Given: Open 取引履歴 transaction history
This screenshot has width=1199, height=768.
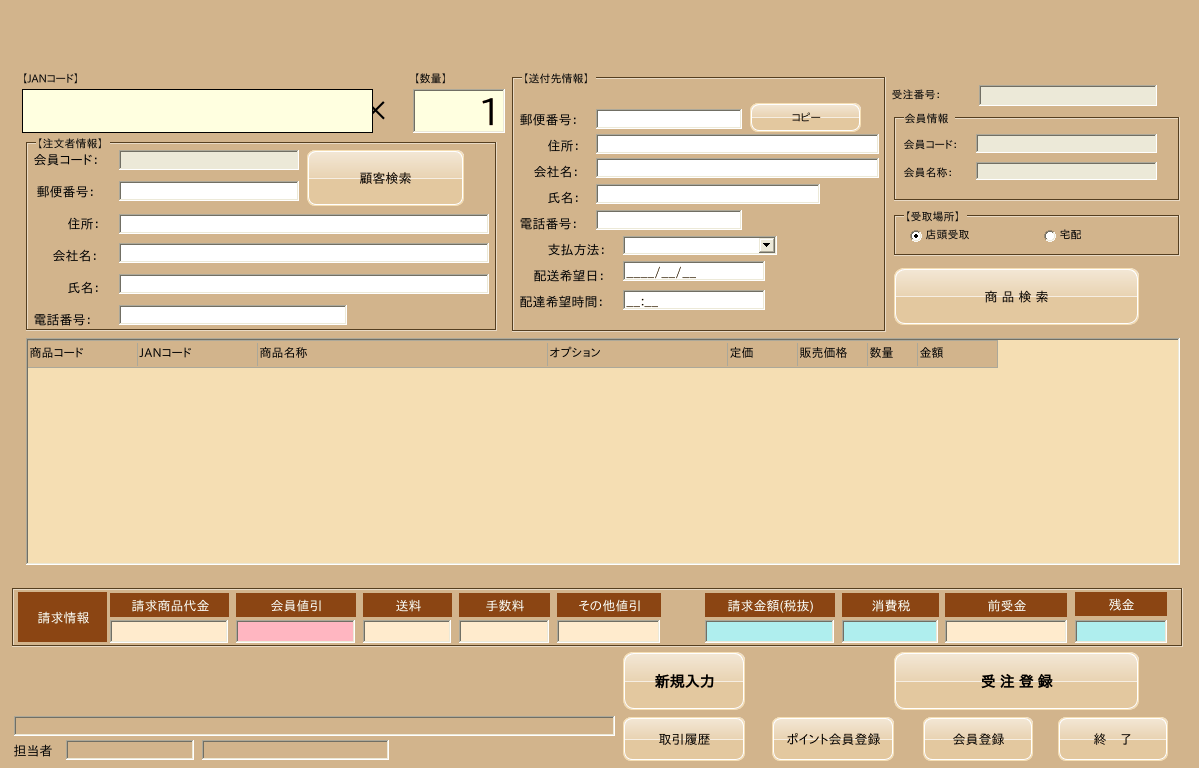Looking at the screenshot, I should click(x=684, y=739).
